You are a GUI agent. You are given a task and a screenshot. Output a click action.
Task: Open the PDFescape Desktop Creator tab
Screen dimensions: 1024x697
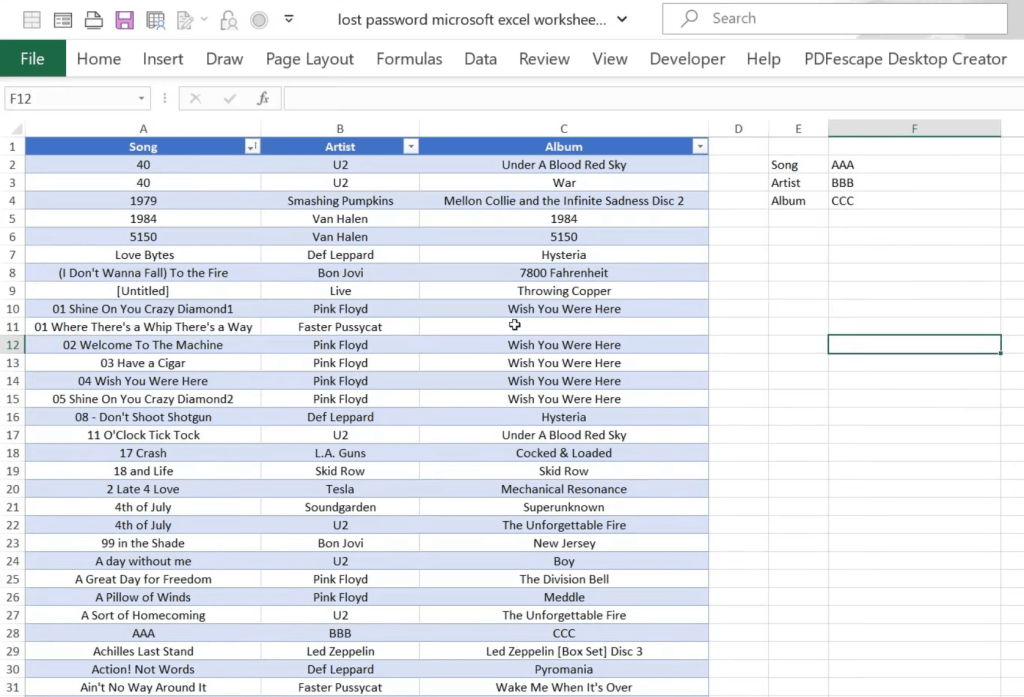[905, 59]
